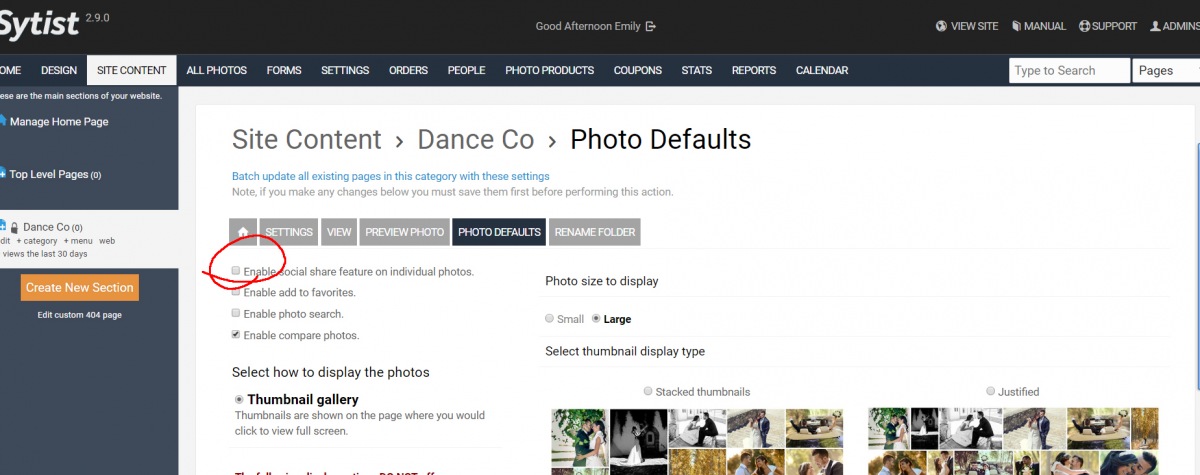
Task: Click the user icon next to ADMINS
Action: [x=1155, y=26]
